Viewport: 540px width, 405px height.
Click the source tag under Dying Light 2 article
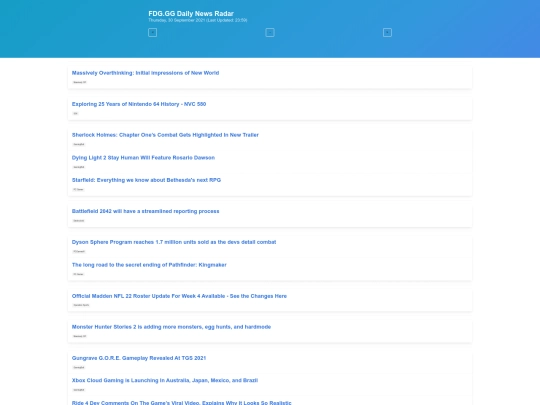click(79, 167)
